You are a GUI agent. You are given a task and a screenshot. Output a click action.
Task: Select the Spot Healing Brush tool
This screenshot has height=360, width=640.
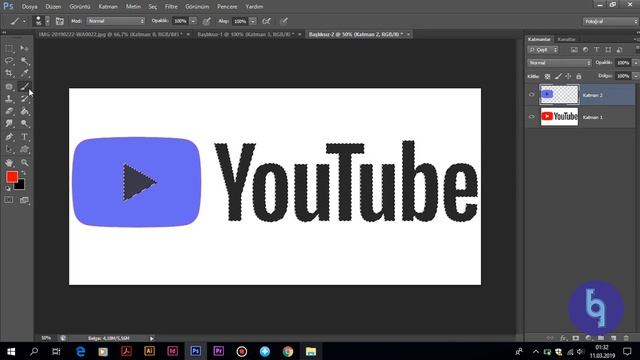click(x=9, y=87)
